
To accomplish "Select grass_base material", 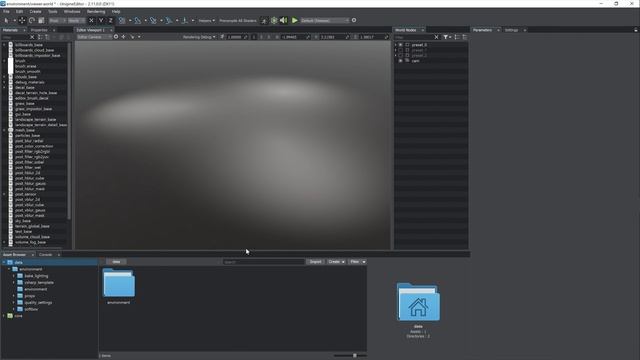I will (24, 104).
